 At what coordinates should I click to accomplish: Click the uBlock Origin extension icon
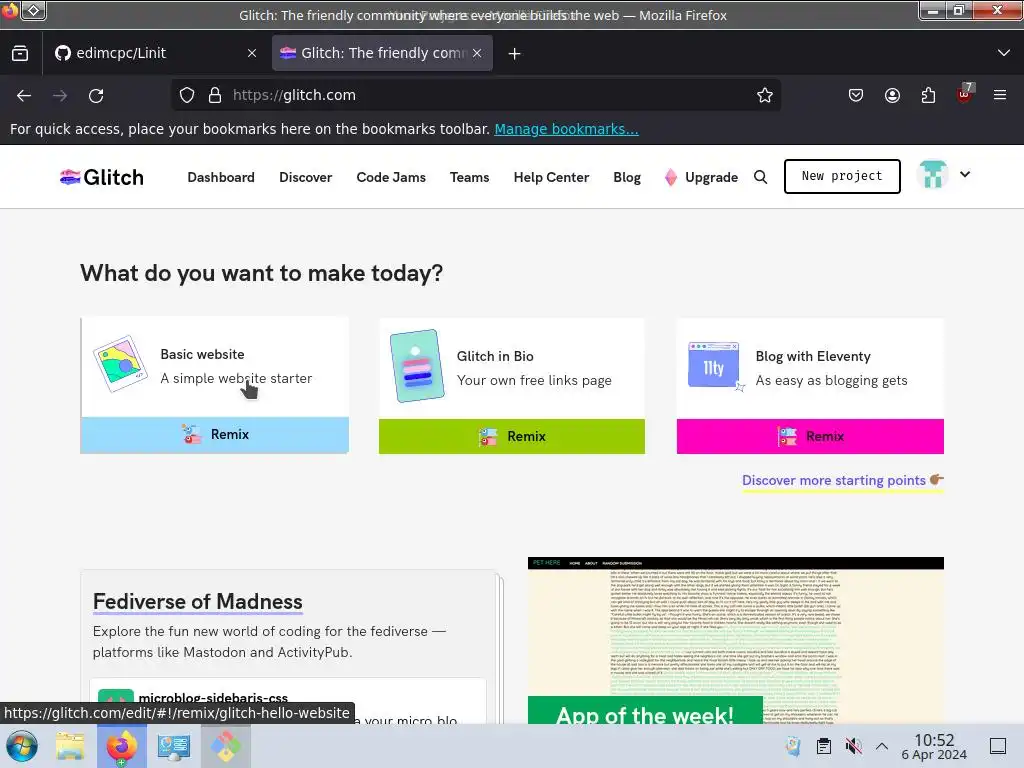point(965,94)
